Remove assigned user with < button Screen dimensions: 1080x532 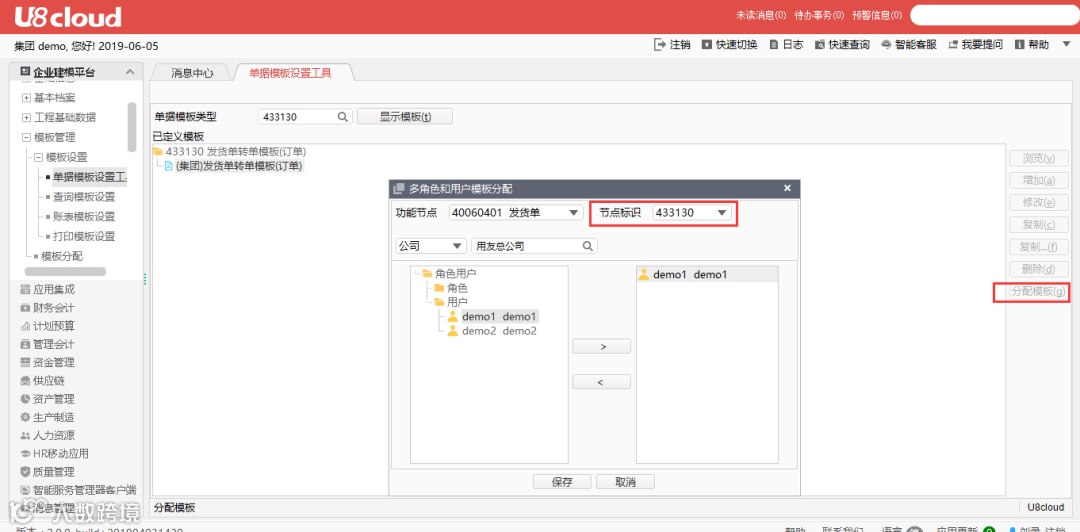(x=602, y=382)
